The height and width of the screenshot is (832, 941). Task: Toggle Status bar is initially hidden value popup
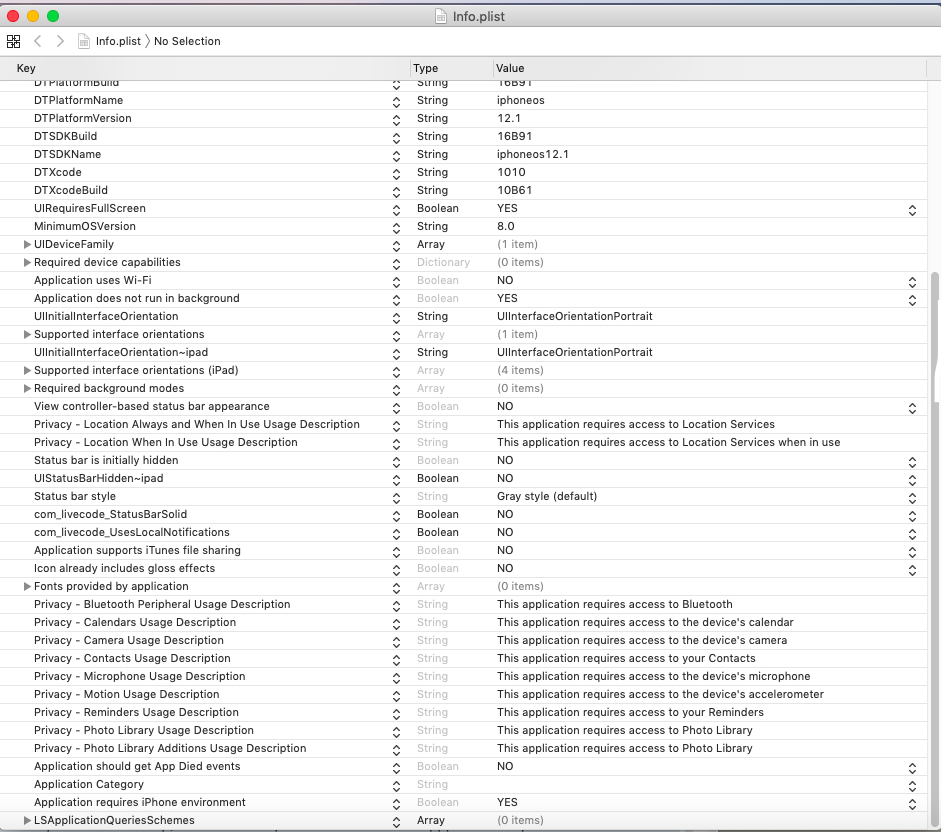(911, 461)
